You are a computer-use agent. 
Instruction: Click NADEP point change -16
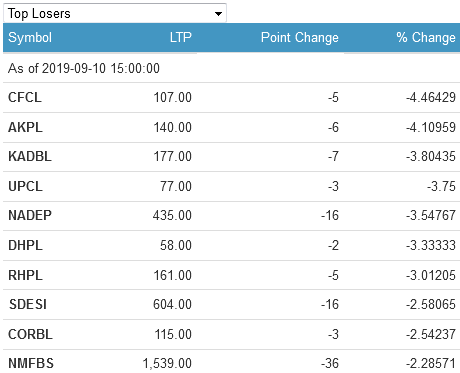(x=330, y=215)
